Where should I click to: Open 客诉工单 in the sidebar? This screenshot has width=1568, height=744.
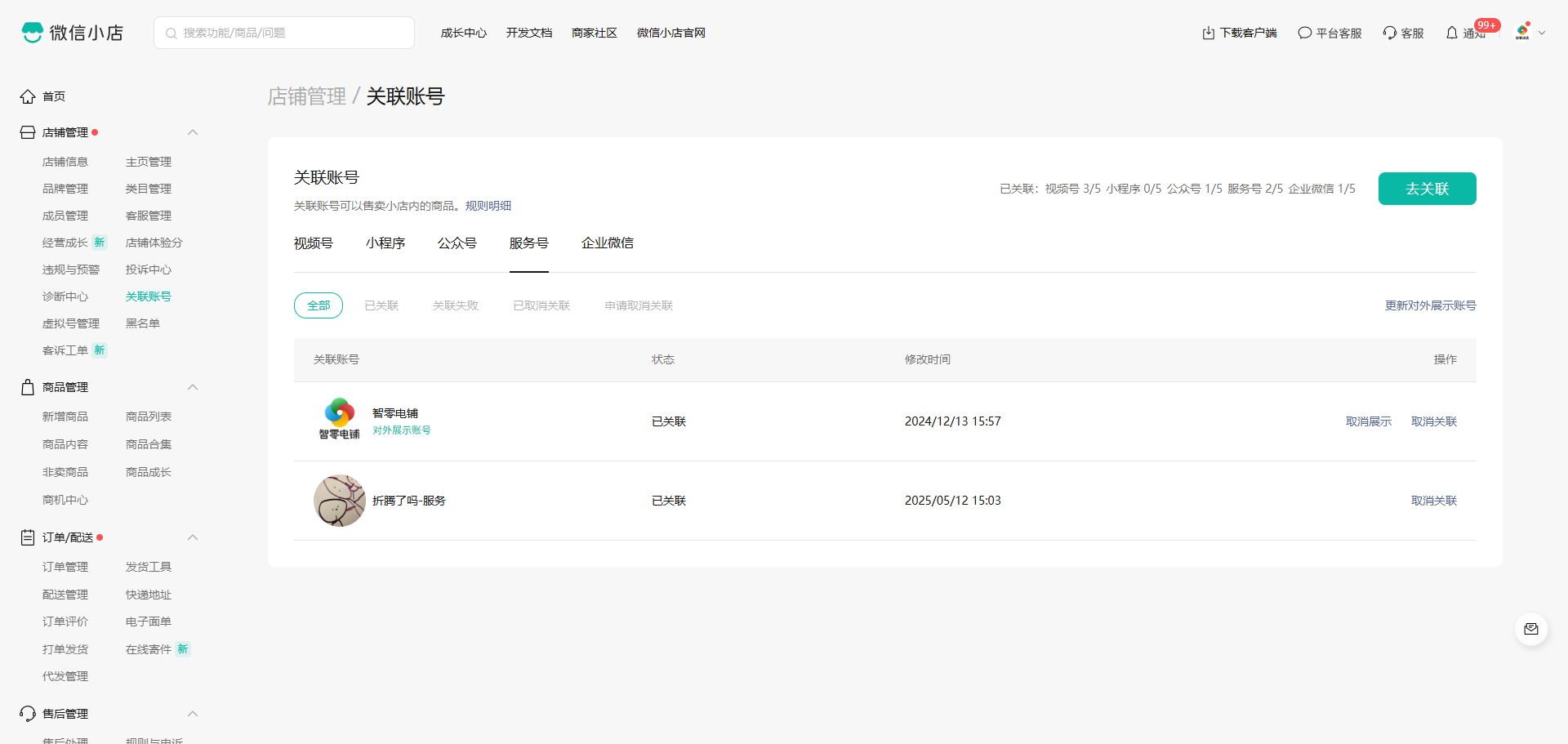pos(65,350)
